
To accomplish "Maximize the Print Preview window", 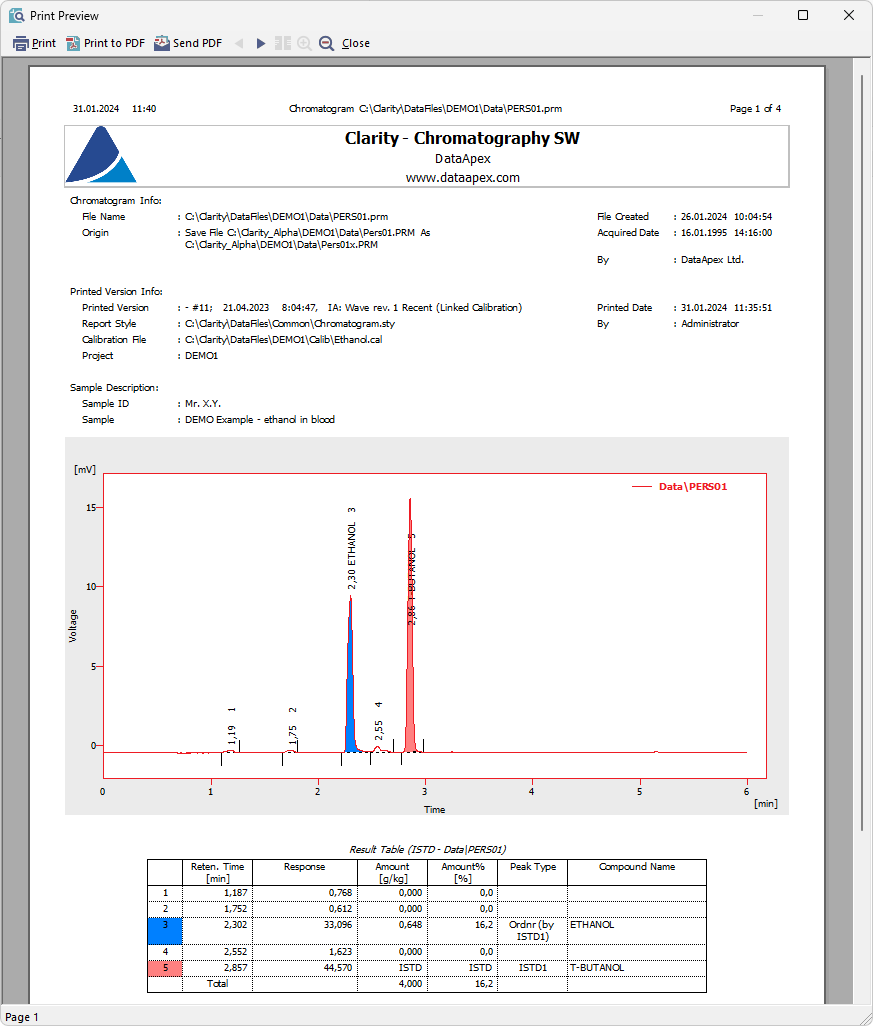I will point(803,15).
